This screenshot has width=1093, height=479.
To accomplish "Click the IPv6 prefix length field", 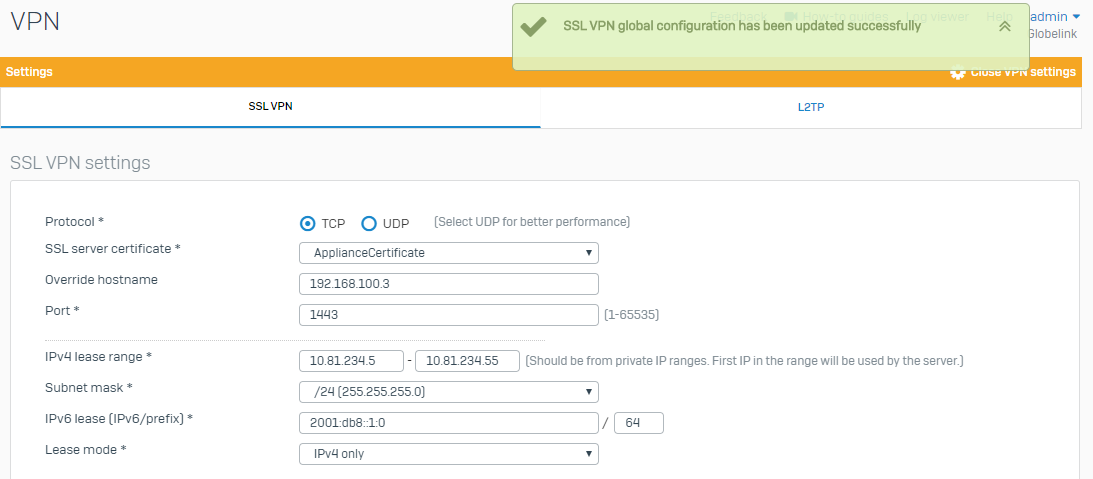I will click(639, 423).
